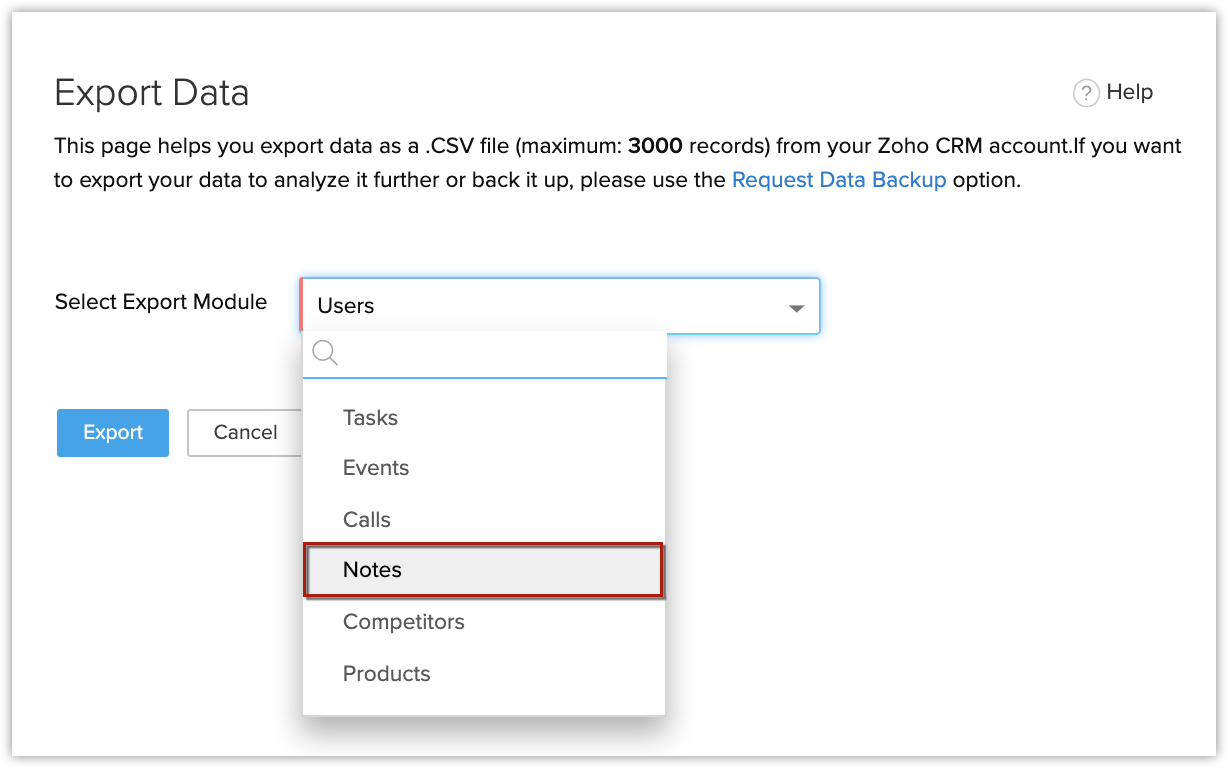This screenshot has width=1228, height=768.
Task: Choose Products in the dropdown list
Action: coord(387,674)
